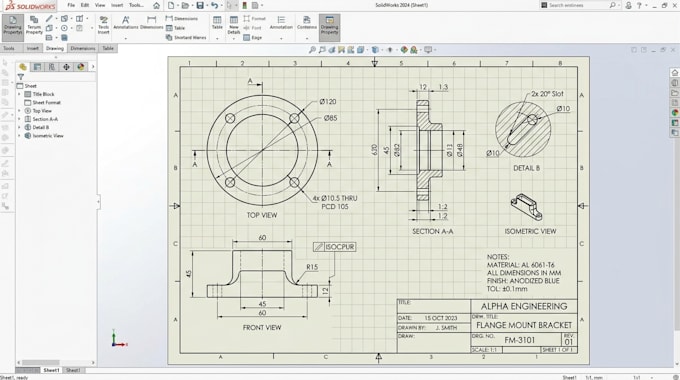Click the Help question mark icon

coord(639,5)
